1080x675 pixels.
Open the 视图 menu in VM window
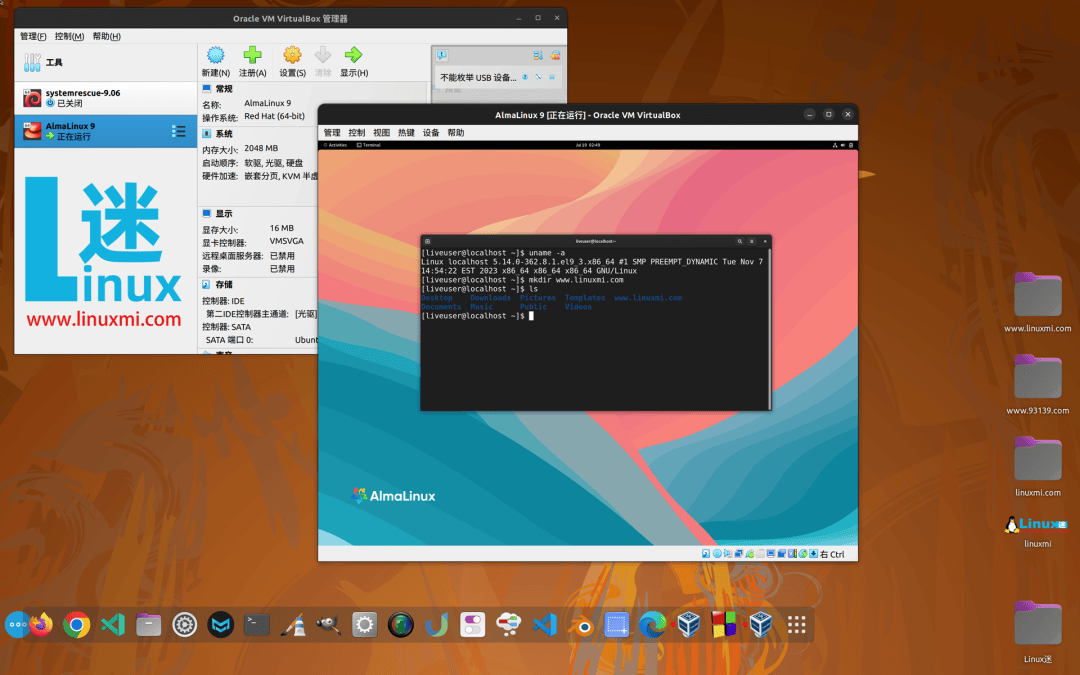coord(381,133)
